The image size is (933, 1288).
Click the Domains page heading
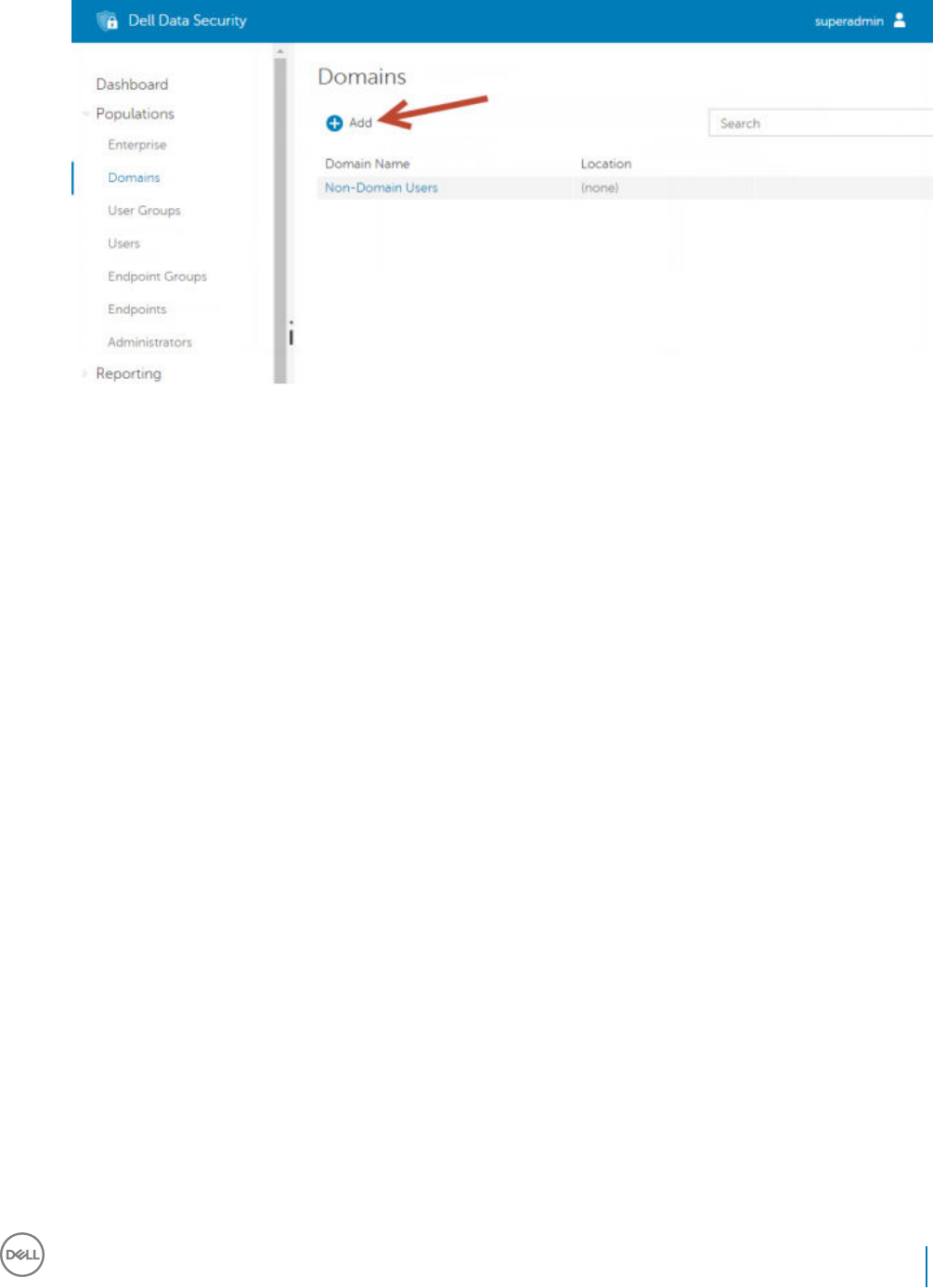(362, 77)
